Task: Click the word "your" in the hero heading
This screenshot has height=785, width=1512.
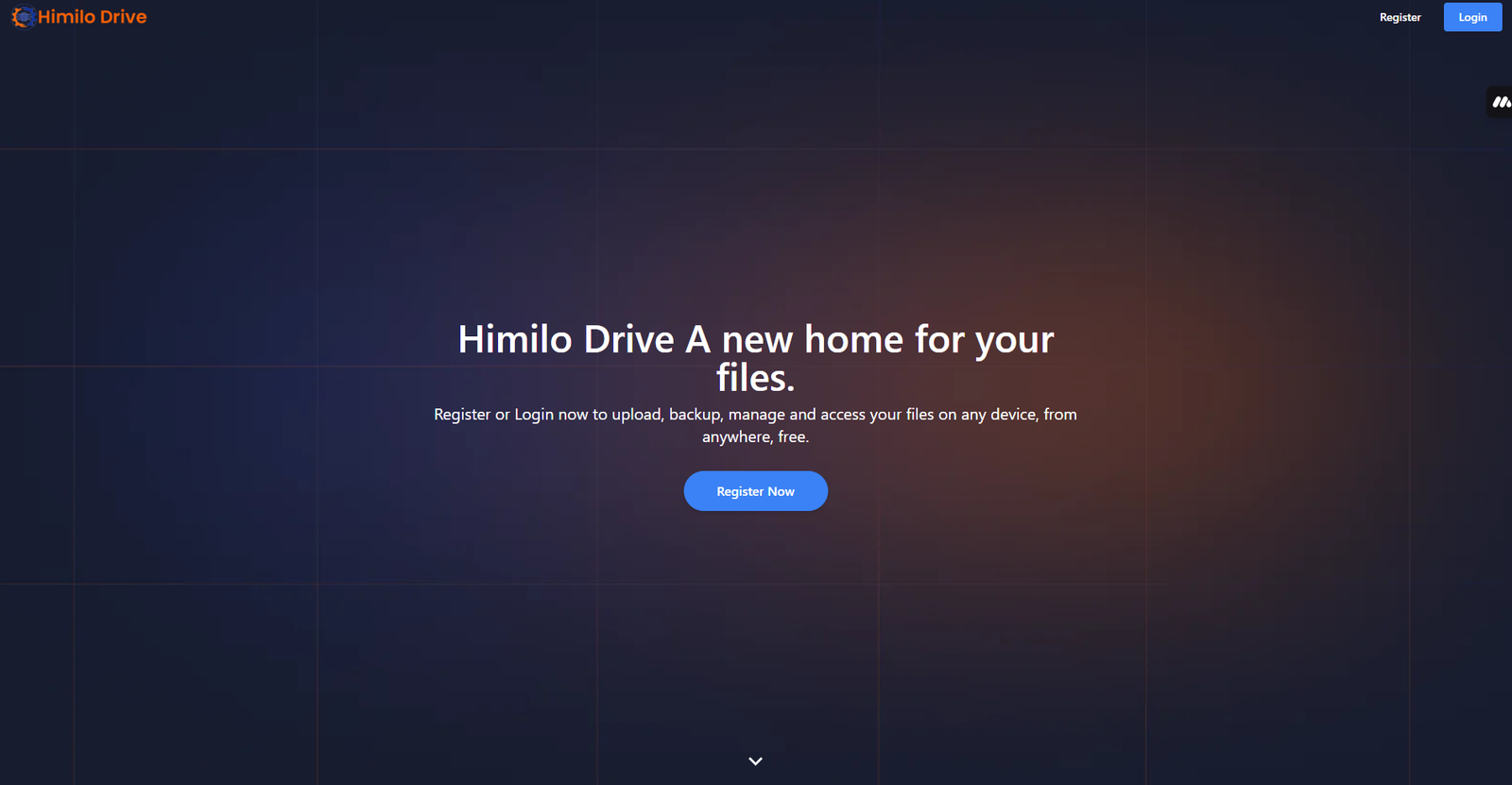Action: [1014, 340]
